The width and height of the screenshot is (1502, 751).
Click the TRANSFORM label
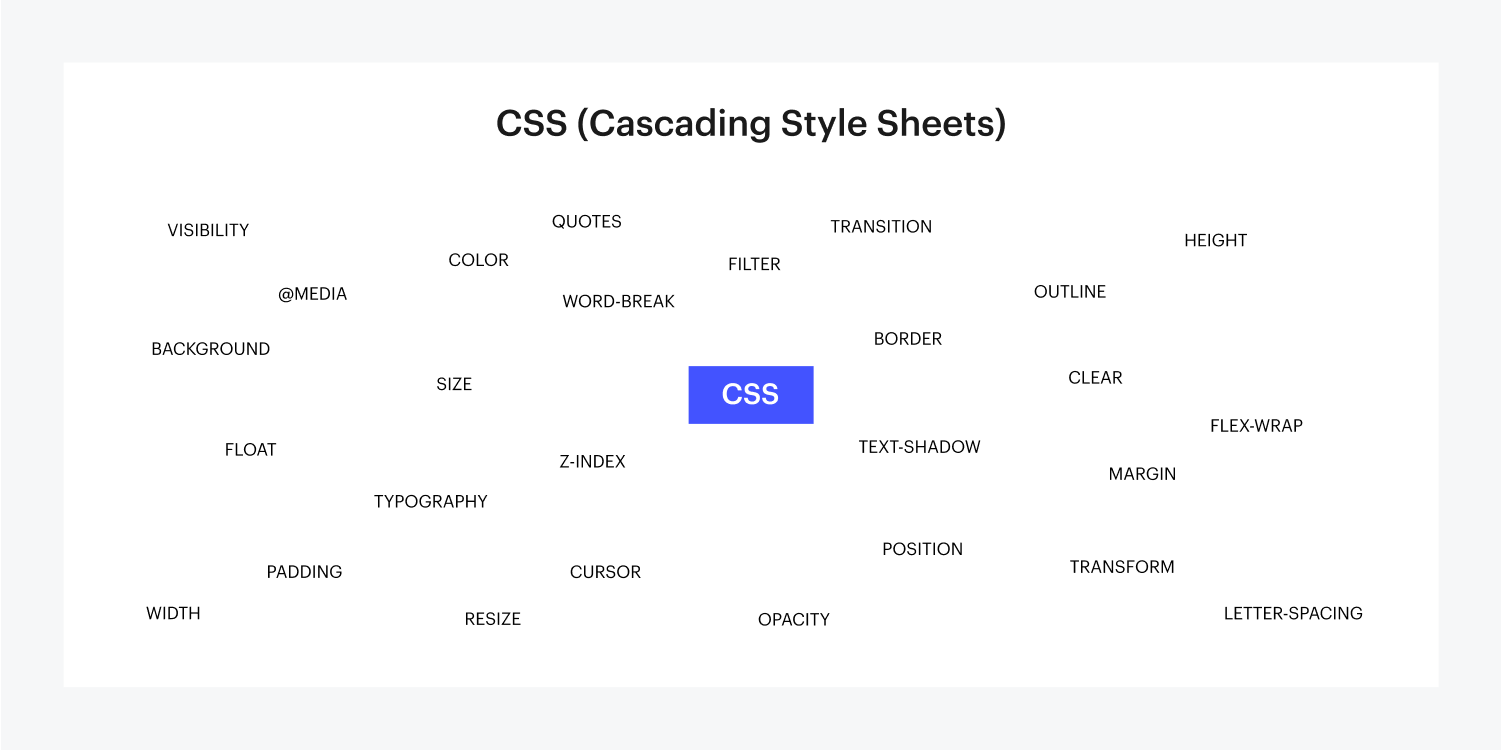pos(1121,567)
